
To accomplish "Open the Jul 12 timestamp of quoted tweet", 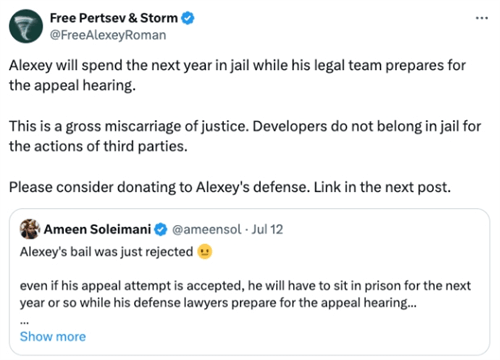I will click(267, 229).
